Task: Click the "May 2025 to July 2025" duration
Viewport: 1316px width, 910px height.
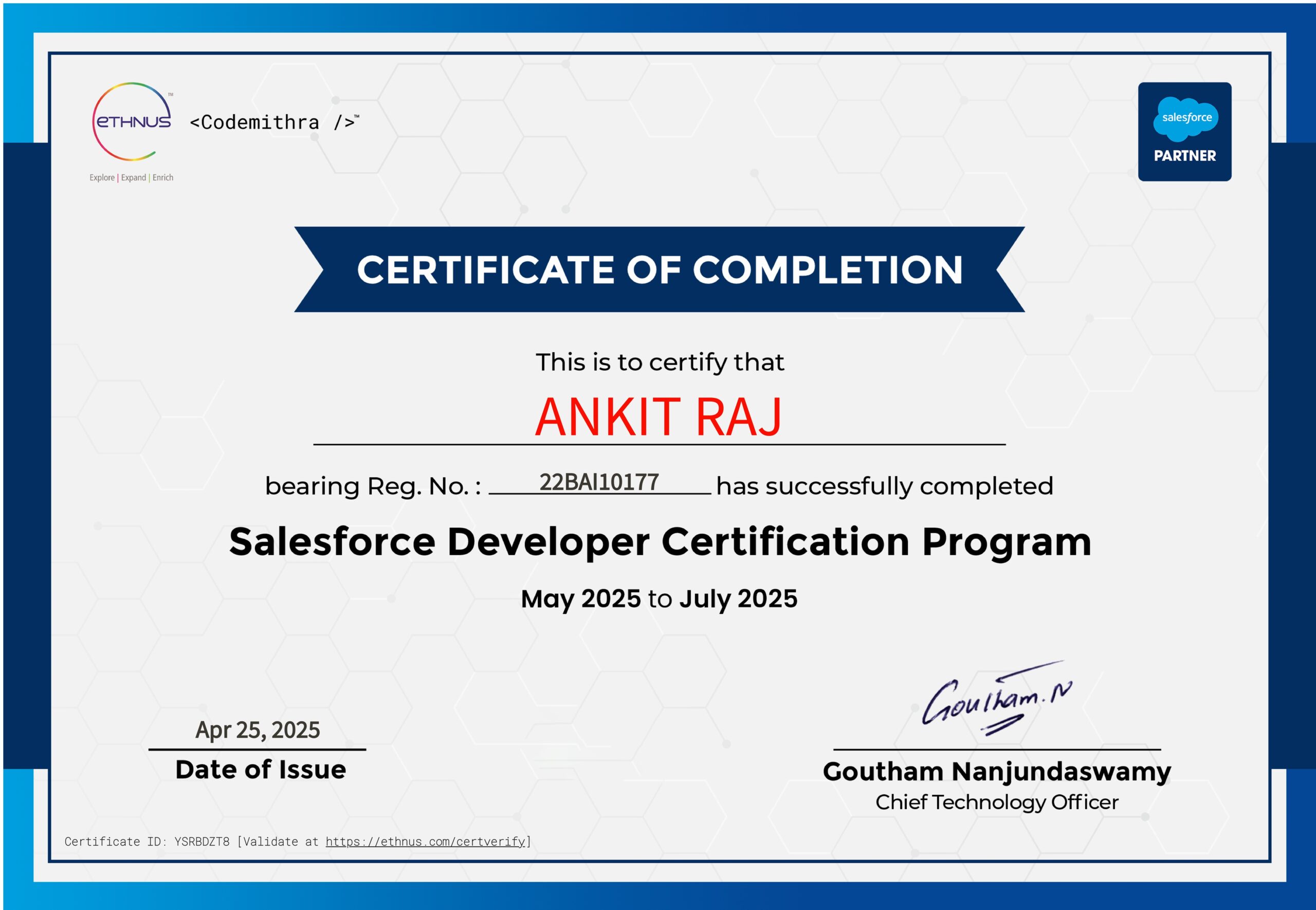Action: coord(659,599)
